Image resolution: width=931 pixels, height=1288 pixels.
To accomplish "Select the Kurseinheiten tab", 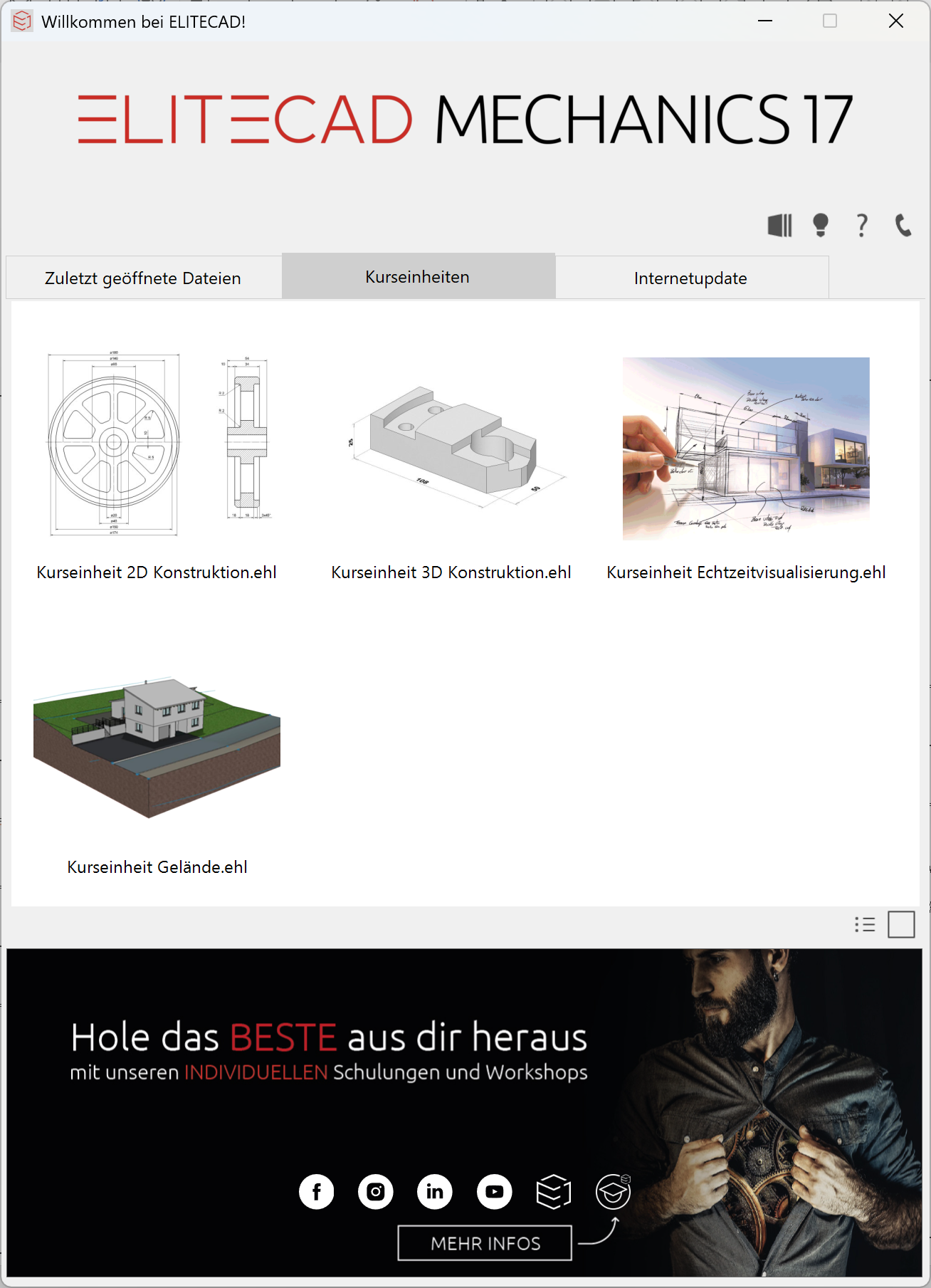I will (x=418, y=277).
